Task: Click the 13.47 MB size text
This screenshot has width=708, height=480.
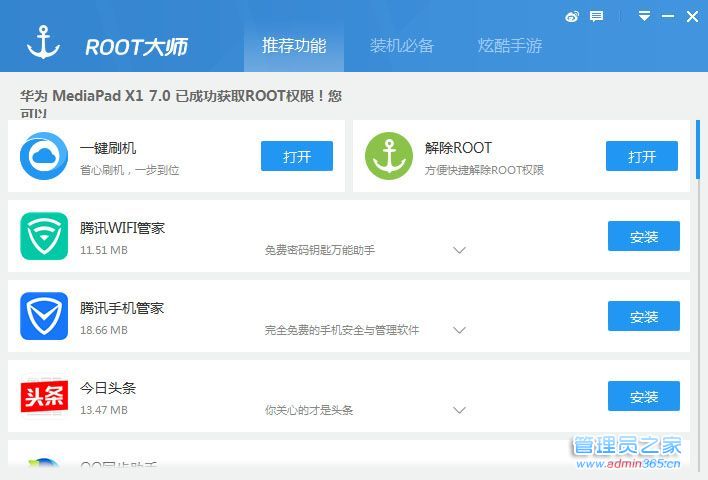Action: click(x=103, y=410)
